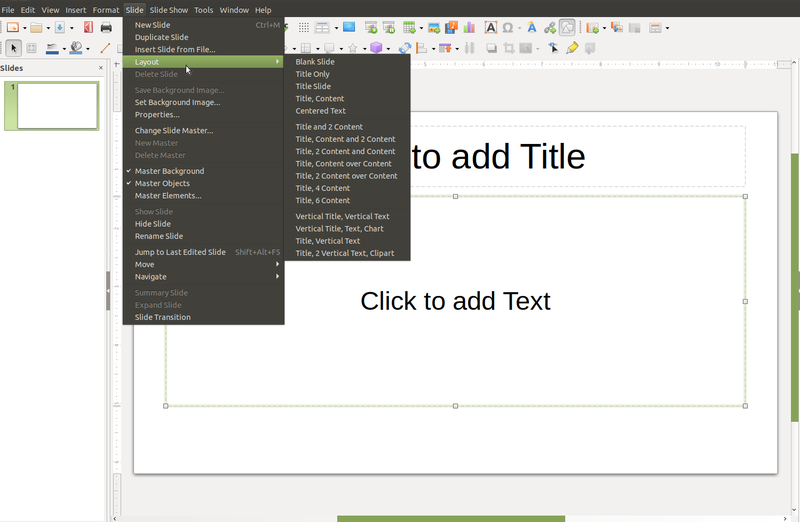Click the Insert Chart icon

[469, 28]
